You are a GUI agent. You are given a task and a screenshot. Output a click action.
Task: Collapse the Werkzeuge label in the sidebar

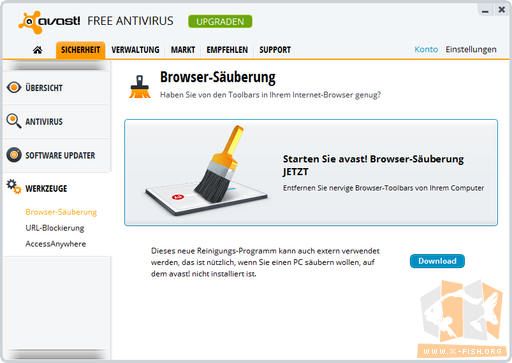pyautogui.click(x=46, y=189)
